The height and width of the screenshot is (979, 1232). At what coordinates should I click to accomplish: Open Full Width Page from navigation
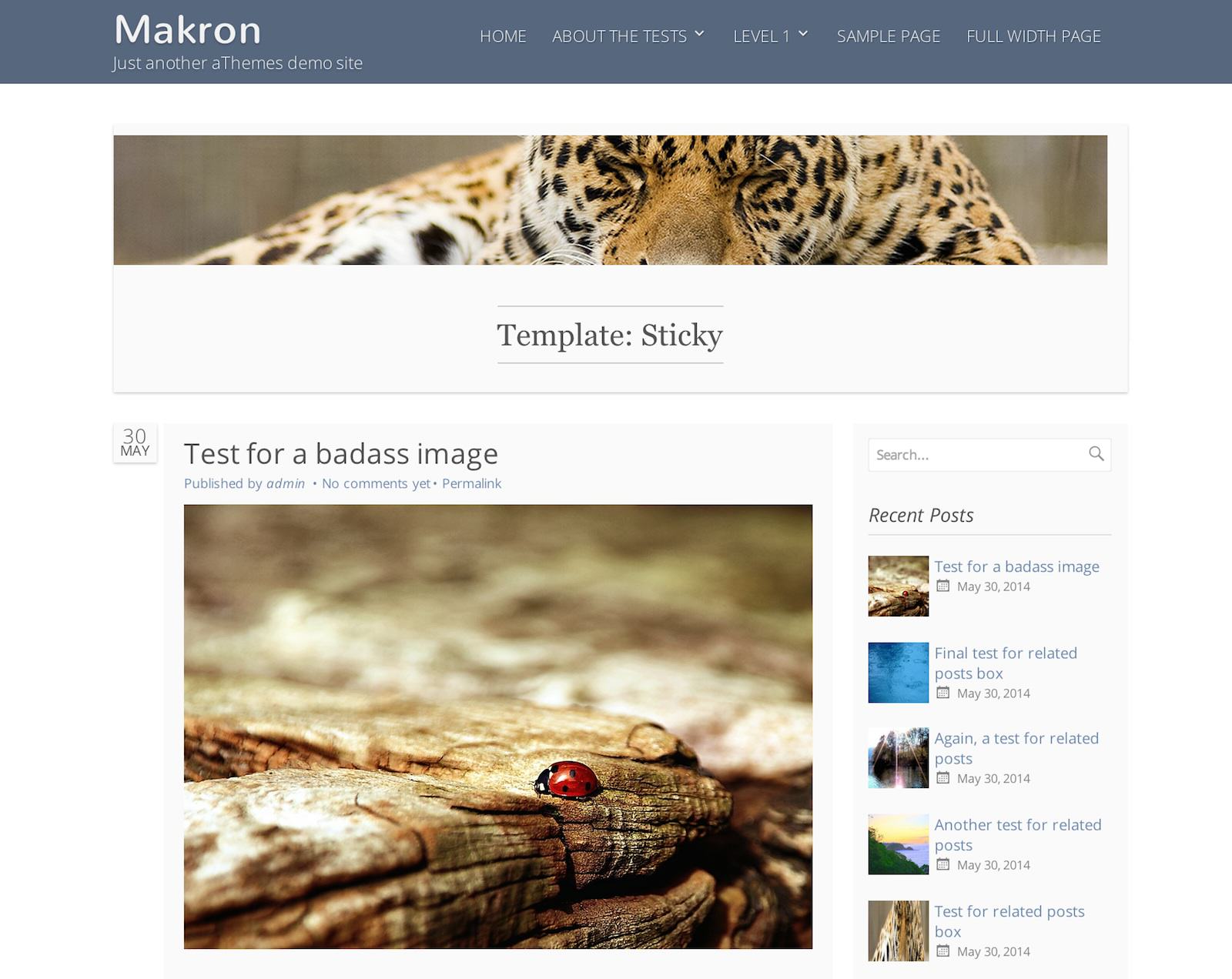click(1033, 36)
